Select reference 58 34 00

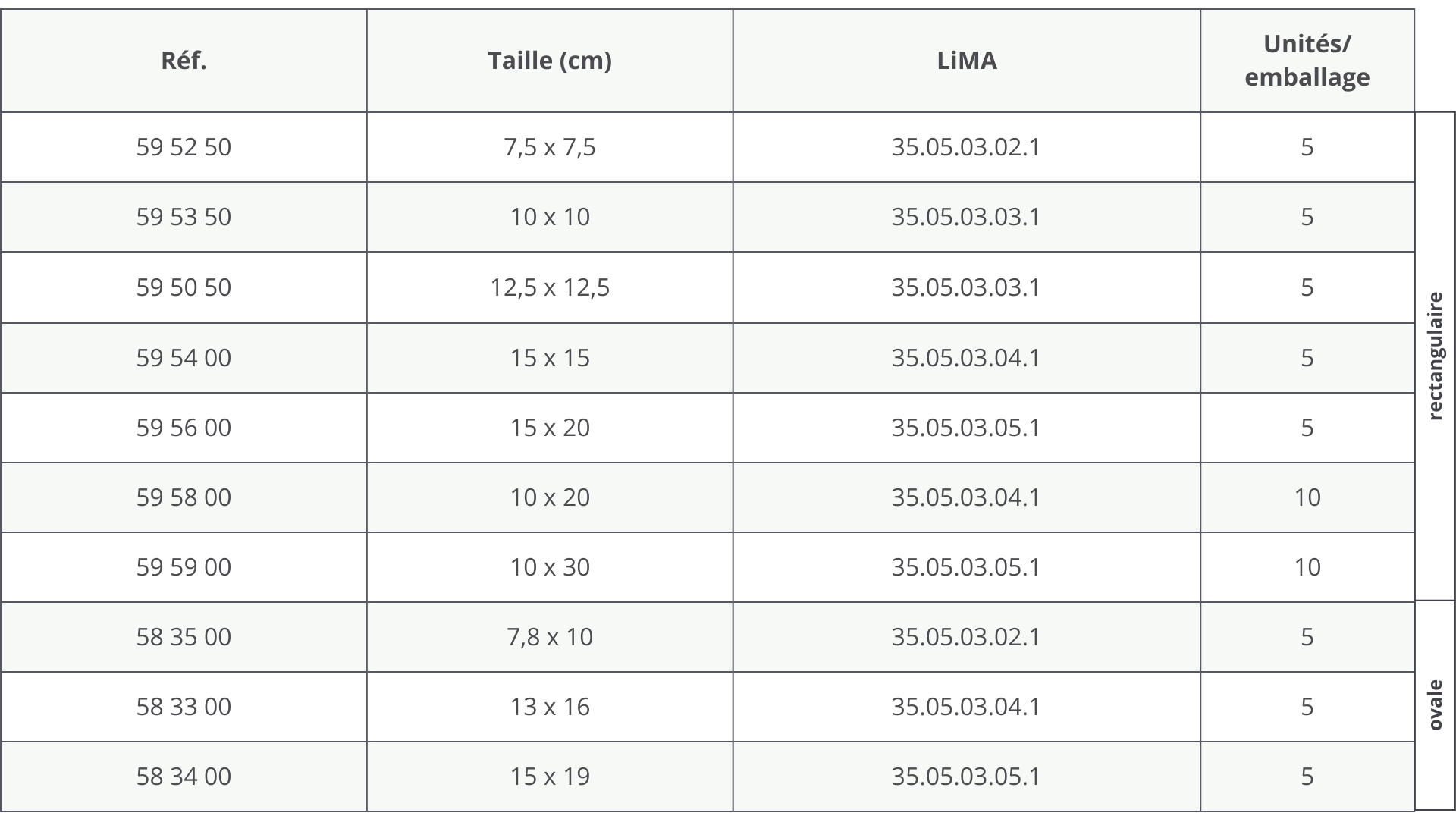click(x=184, y=777)
